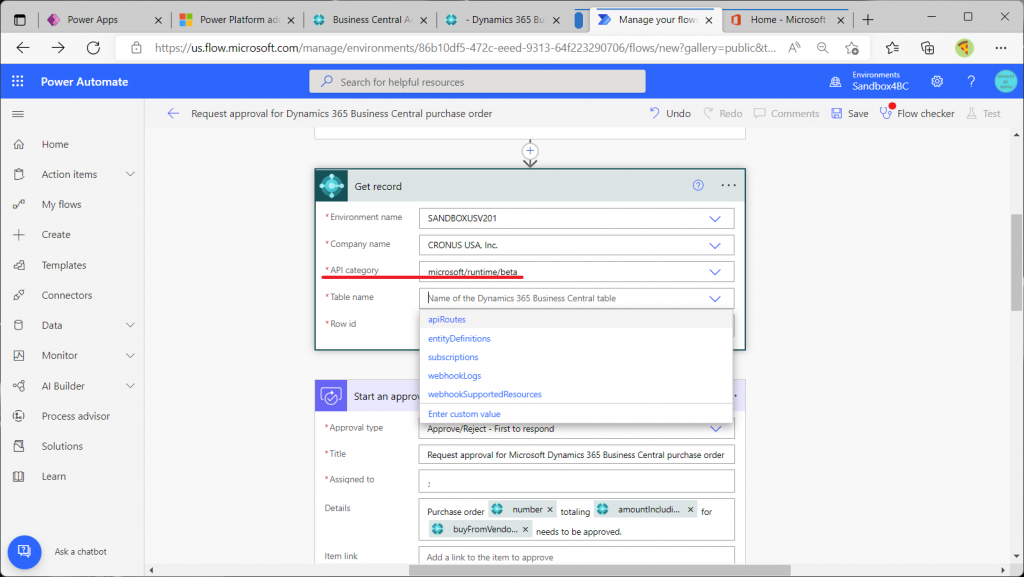Image resolution: width=1024 pixels, height=577 pixels.
Task: Open the Comments pane
Action: click(x=786, y=114)
